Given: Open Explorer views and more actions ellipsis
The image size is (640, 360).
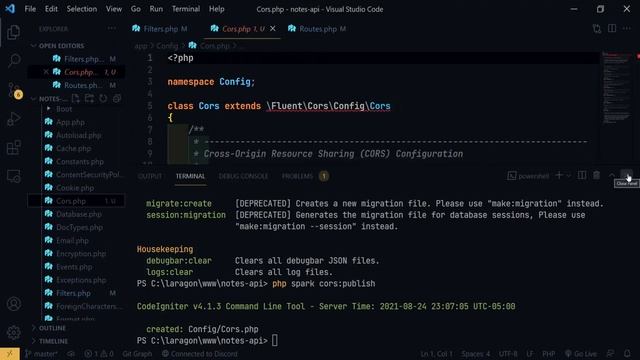Looking at the screenshot, I should coord(111,29).
